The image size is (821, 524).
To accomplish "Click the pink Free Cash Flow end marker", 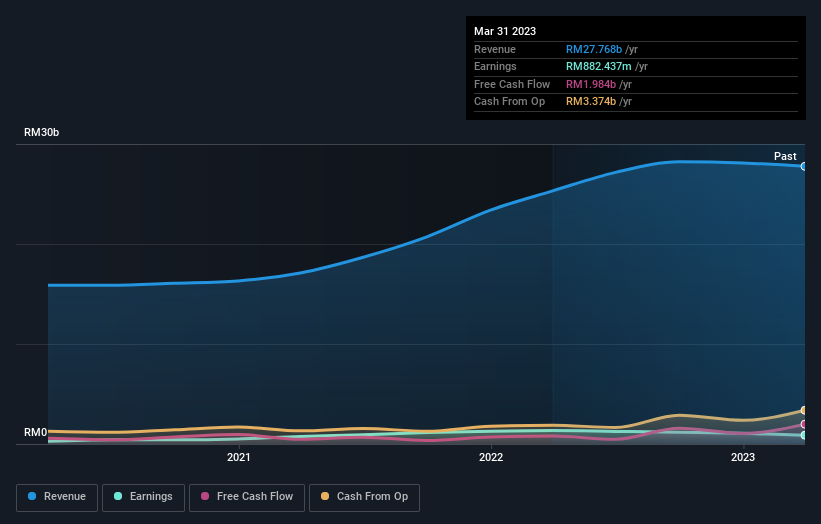I will 804,425.
